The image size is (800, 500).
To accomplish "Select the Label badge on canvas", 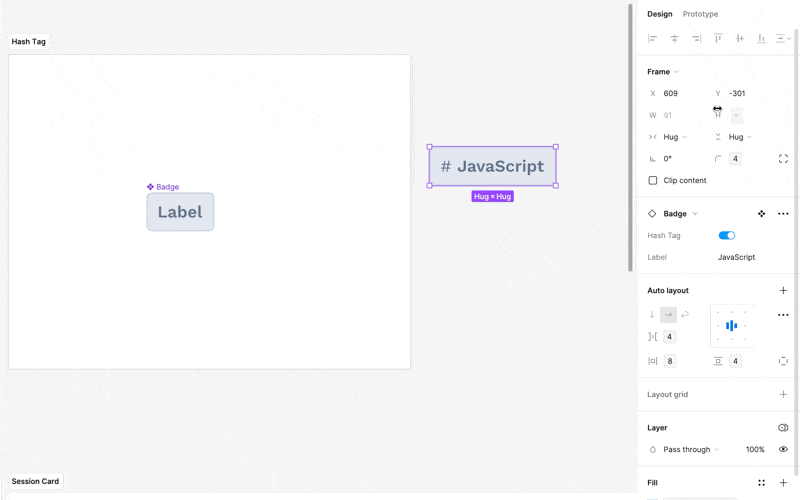I will (180, 212).
